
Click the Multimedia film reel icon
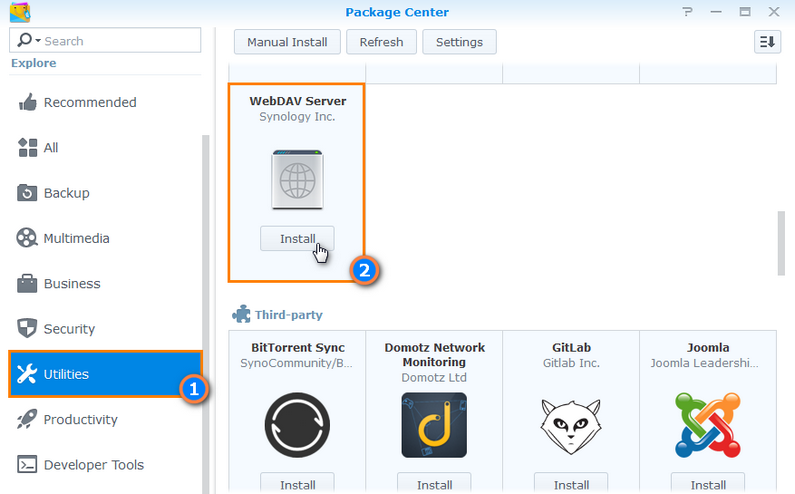tap(27, 238)
